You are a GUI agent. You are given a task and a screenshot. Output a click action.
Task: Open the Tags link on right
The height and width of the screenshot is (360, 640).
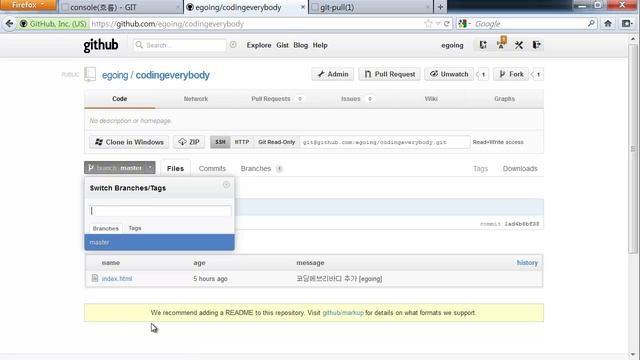480,169
